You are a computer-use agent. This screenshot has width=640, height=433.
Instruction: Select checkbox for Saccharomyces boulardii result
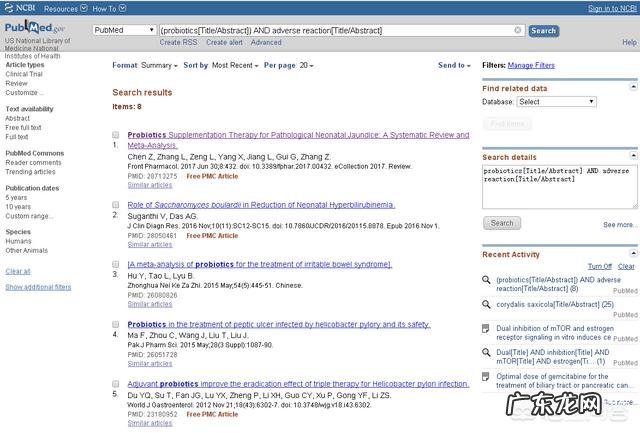click(117, 204)
